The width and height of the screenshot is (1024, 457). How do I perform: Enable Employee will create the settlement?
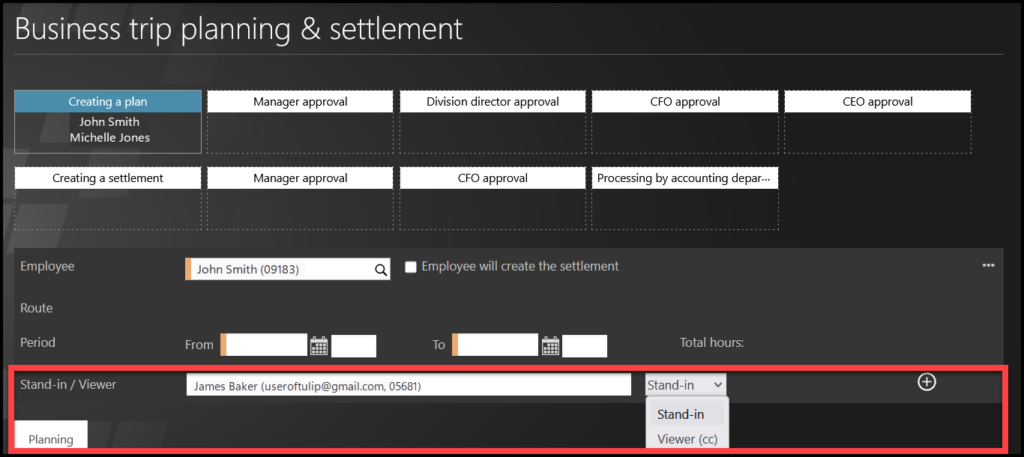pos(410,267)
